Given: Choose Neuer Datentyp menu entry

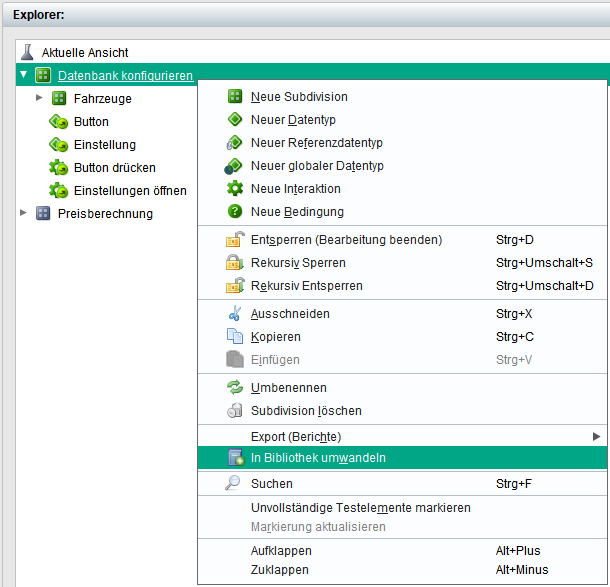Looking at the screenshot, I should pos(402,119).
